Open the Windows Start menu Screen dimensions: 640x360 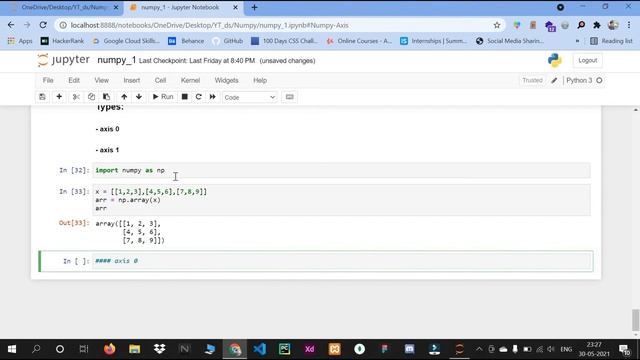point(12,349)
